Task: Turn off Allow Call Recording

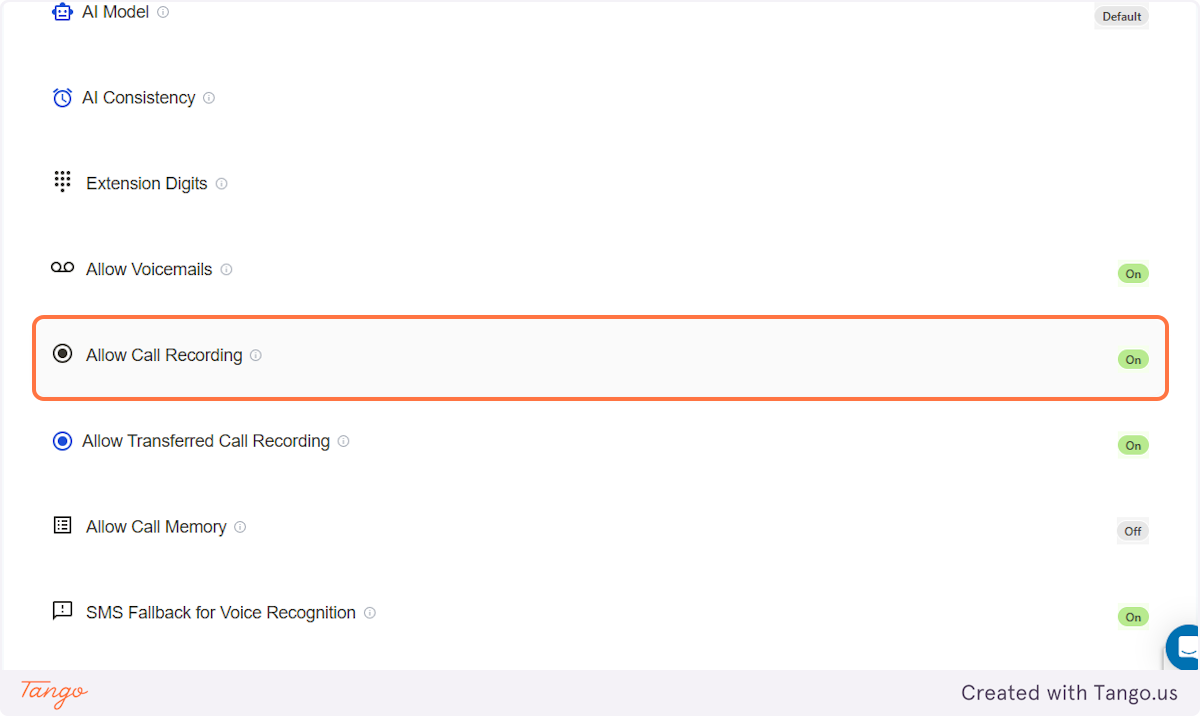Action: coord(1132,359)
